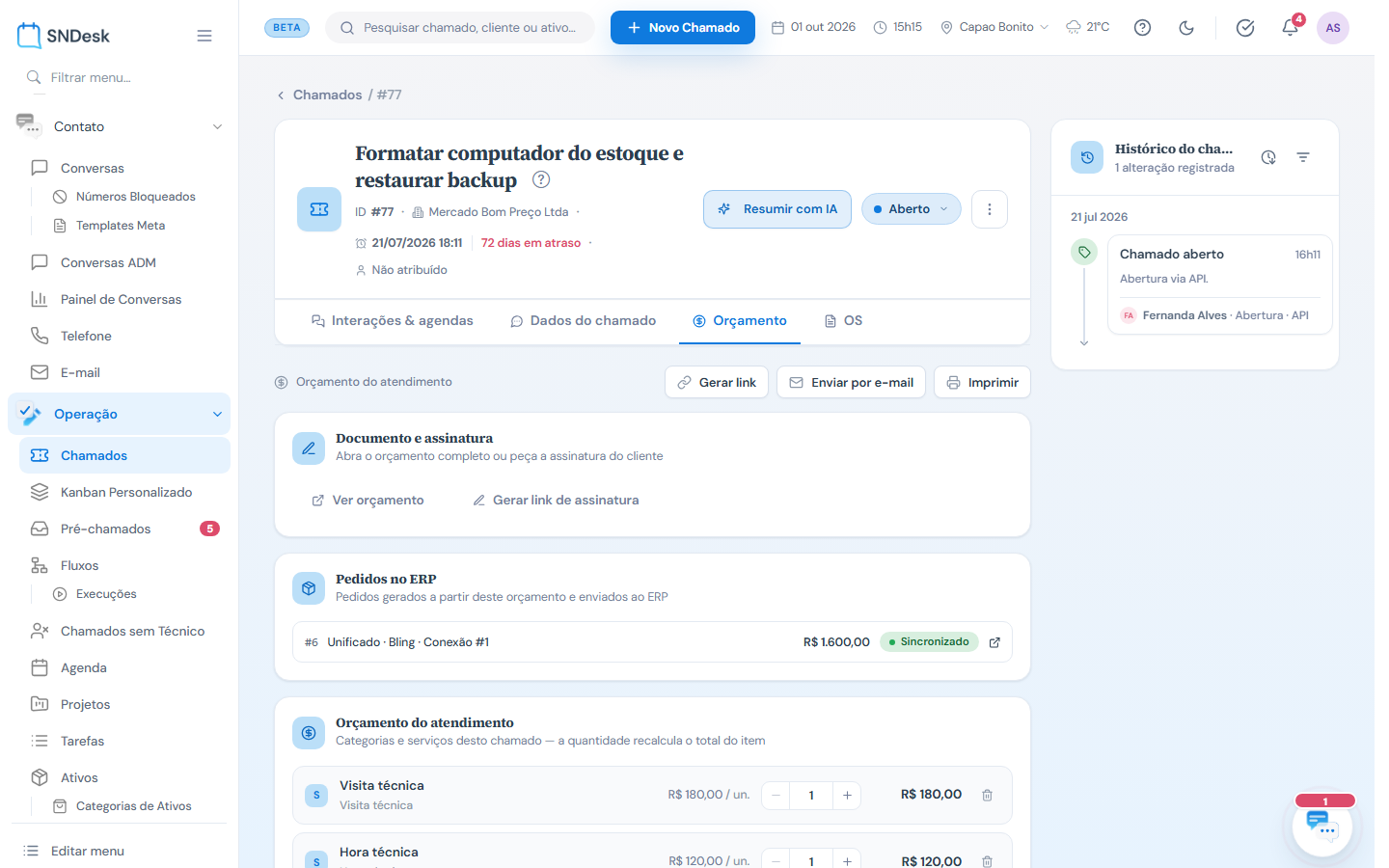Click the help icon beside the ticket title

(541, 179)
